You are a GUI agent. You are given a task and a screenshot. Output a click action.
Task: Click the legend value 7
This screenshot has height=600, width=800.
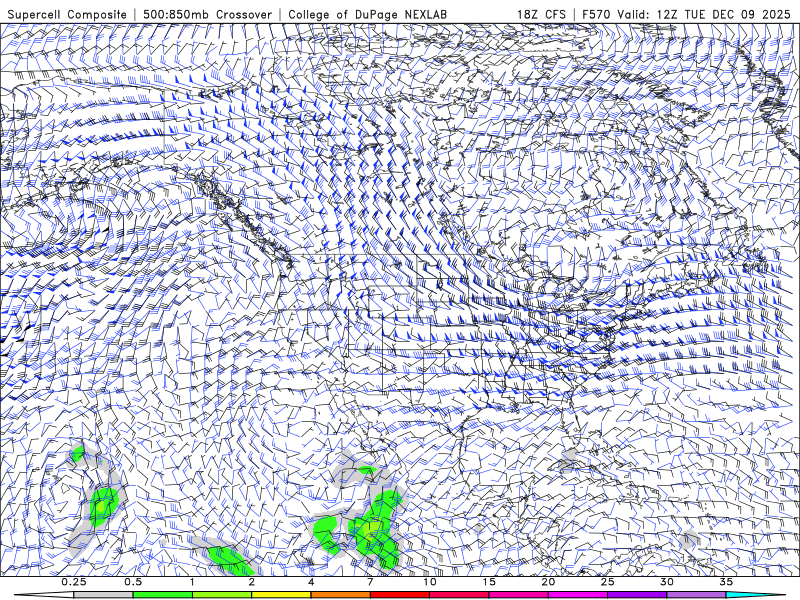[x=370, y=582]
